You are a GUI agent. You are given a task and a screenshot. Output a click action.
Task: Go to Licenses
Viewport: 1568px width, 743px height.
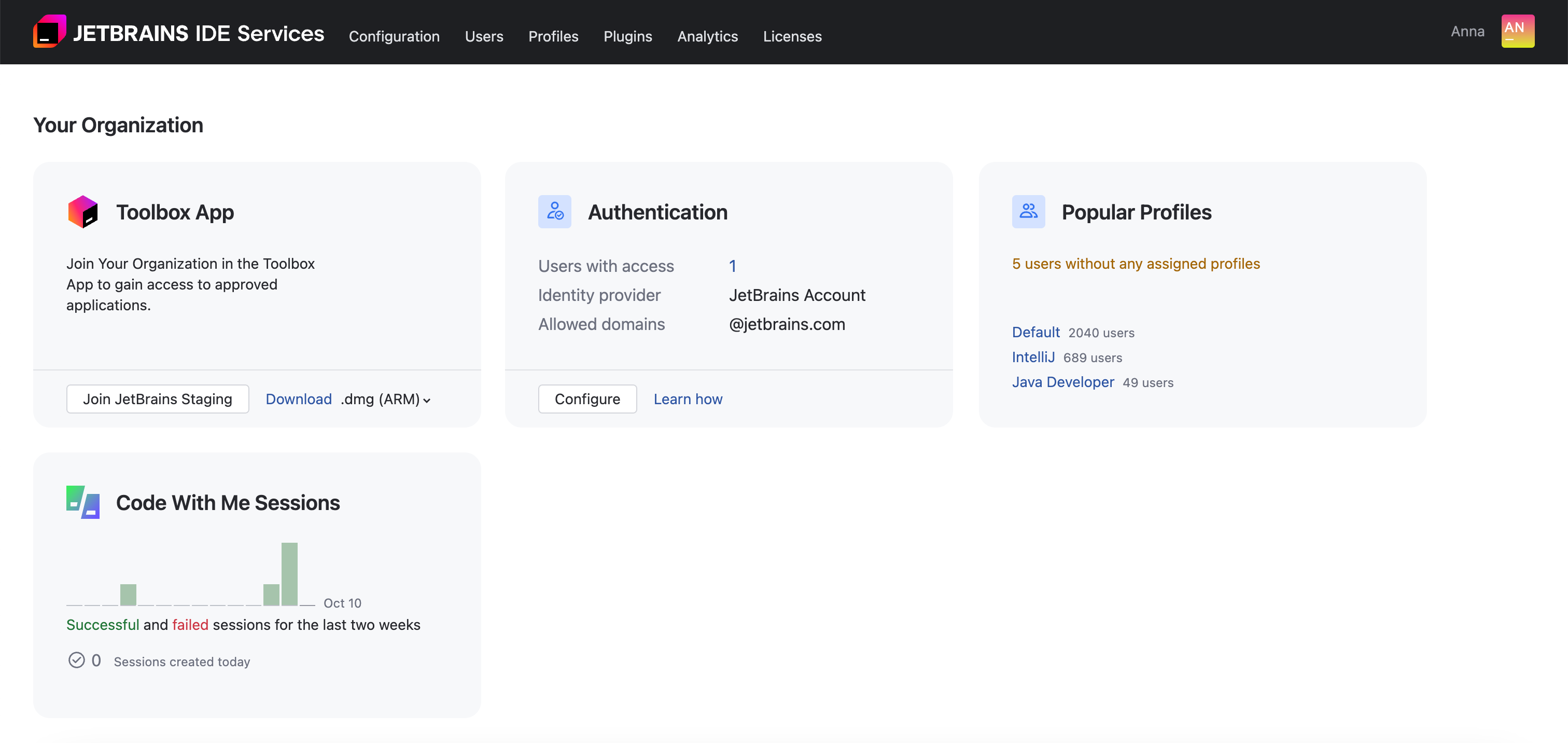[792, 36]
